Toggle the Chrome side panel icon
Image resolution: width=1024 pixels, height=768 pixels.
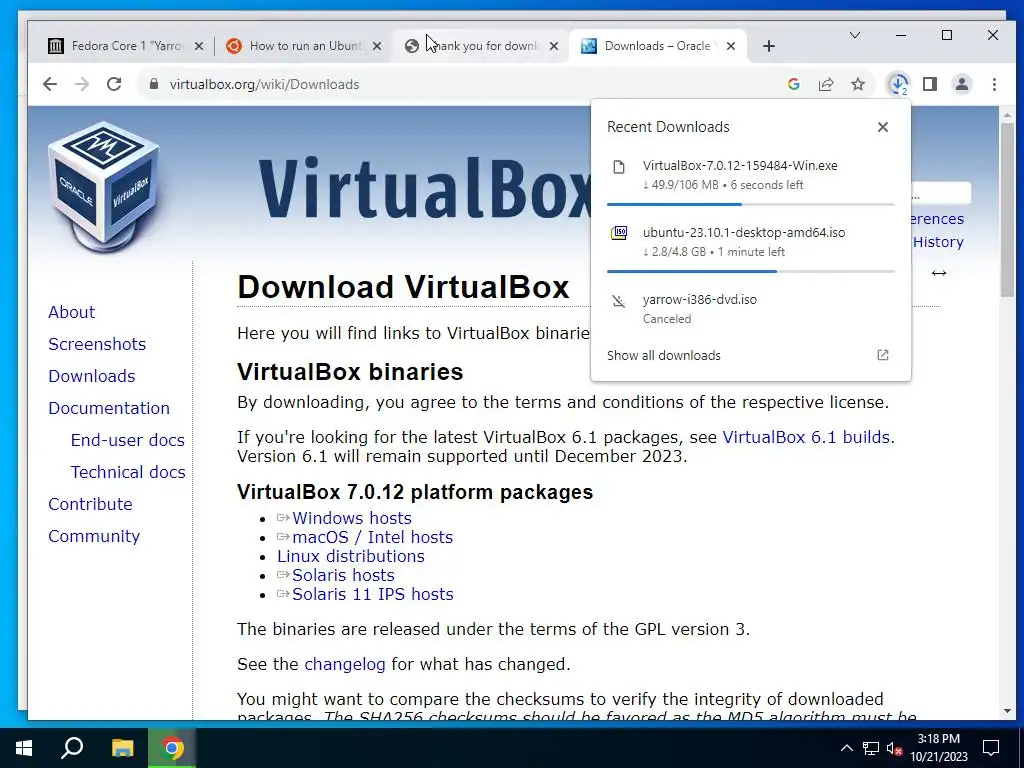pos(930,84)
